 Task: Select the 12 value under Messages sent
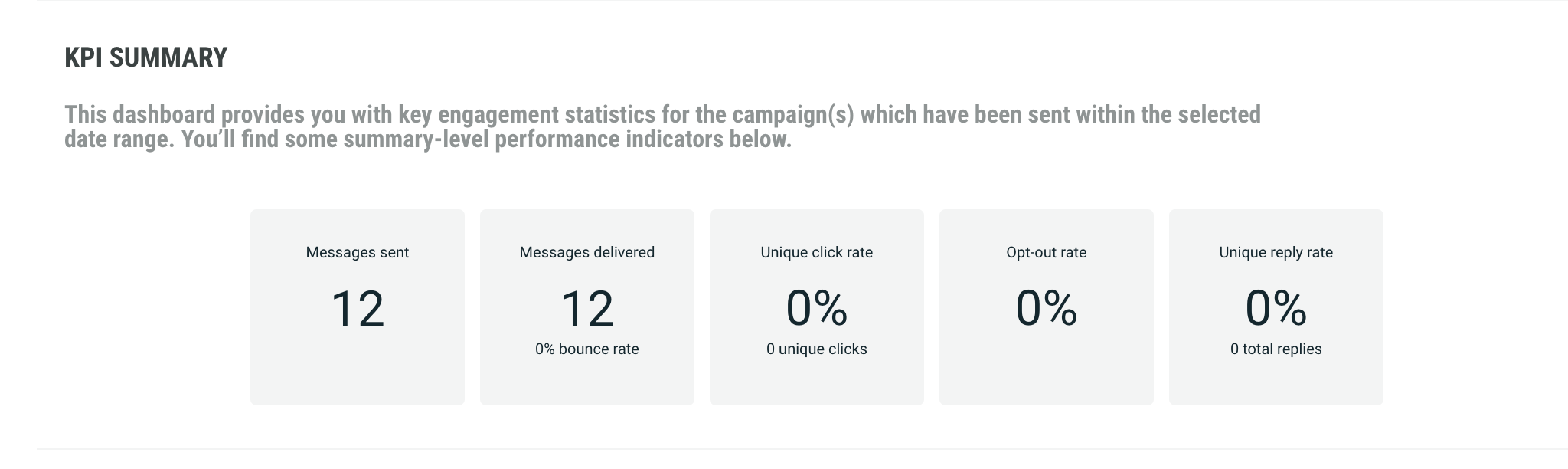[358, 309]
